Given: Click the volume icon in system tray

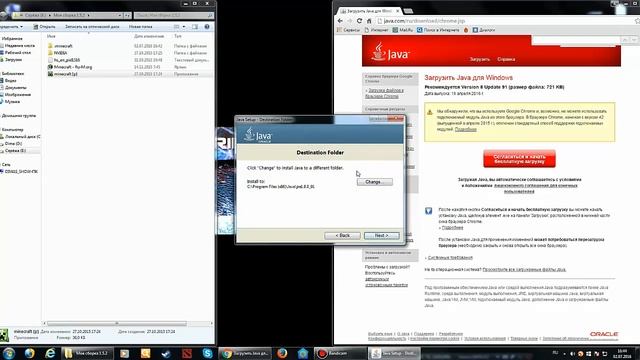Looking at the screenshot, I should point(572,353).
